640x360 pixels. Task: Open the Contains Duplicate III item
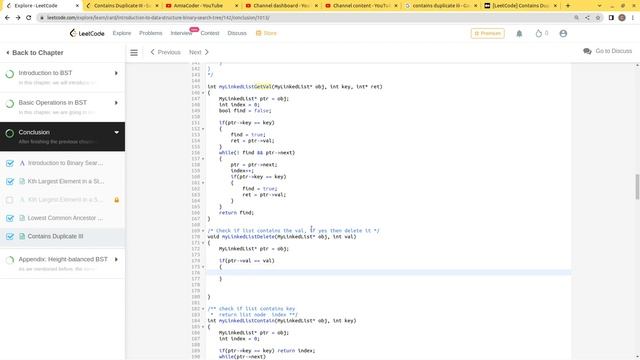[55, 236]
